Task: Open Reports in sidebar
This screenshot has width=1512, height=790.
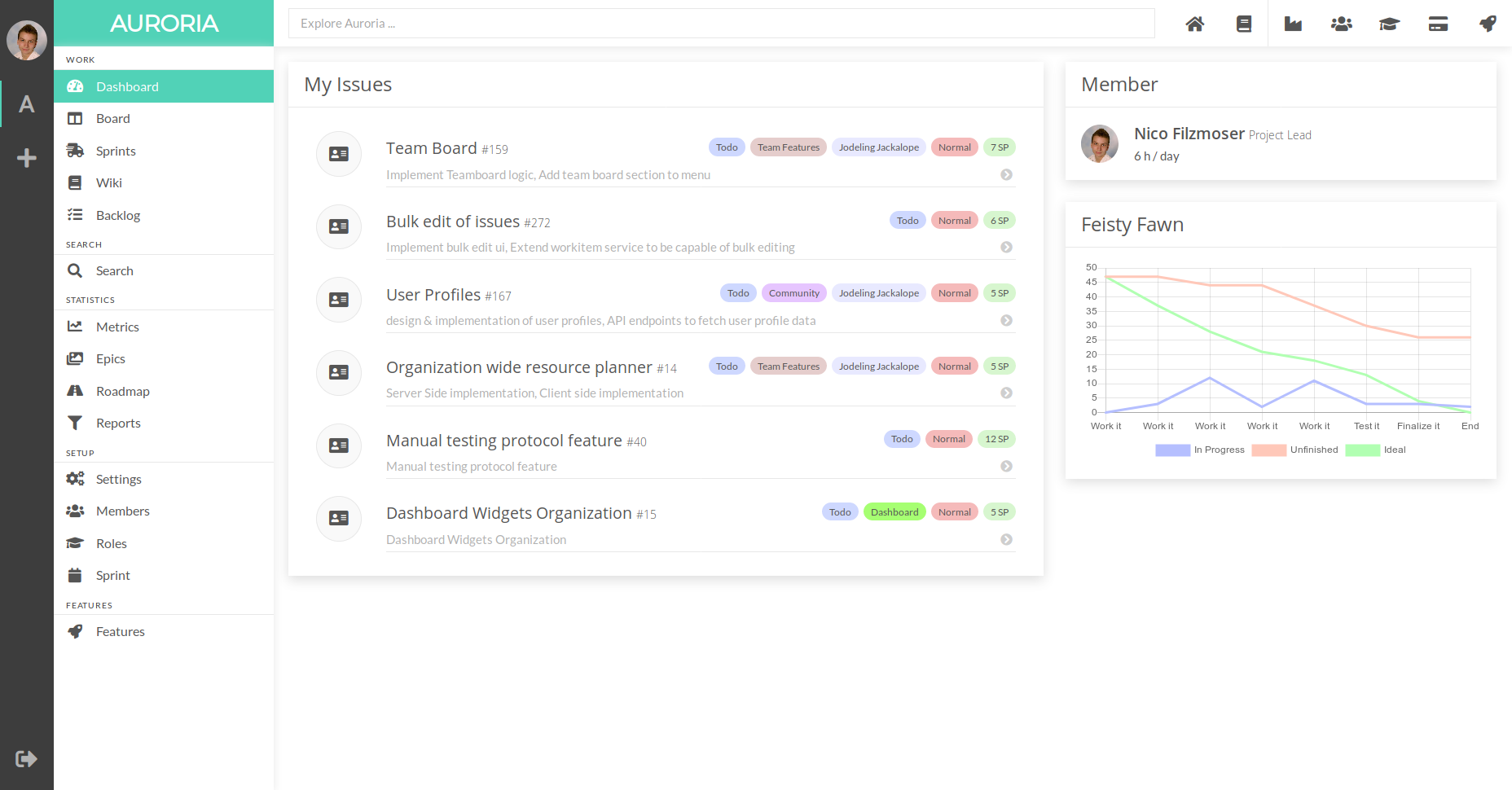Action: click(164, 423)
